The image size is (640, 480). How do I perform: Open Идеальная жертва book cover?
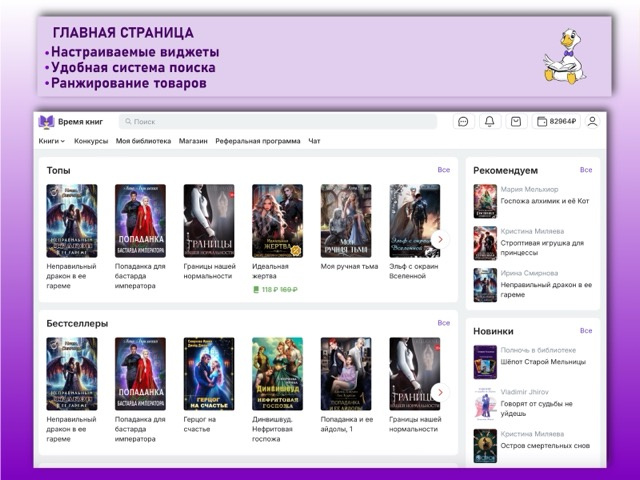click(x=278, y=221)
